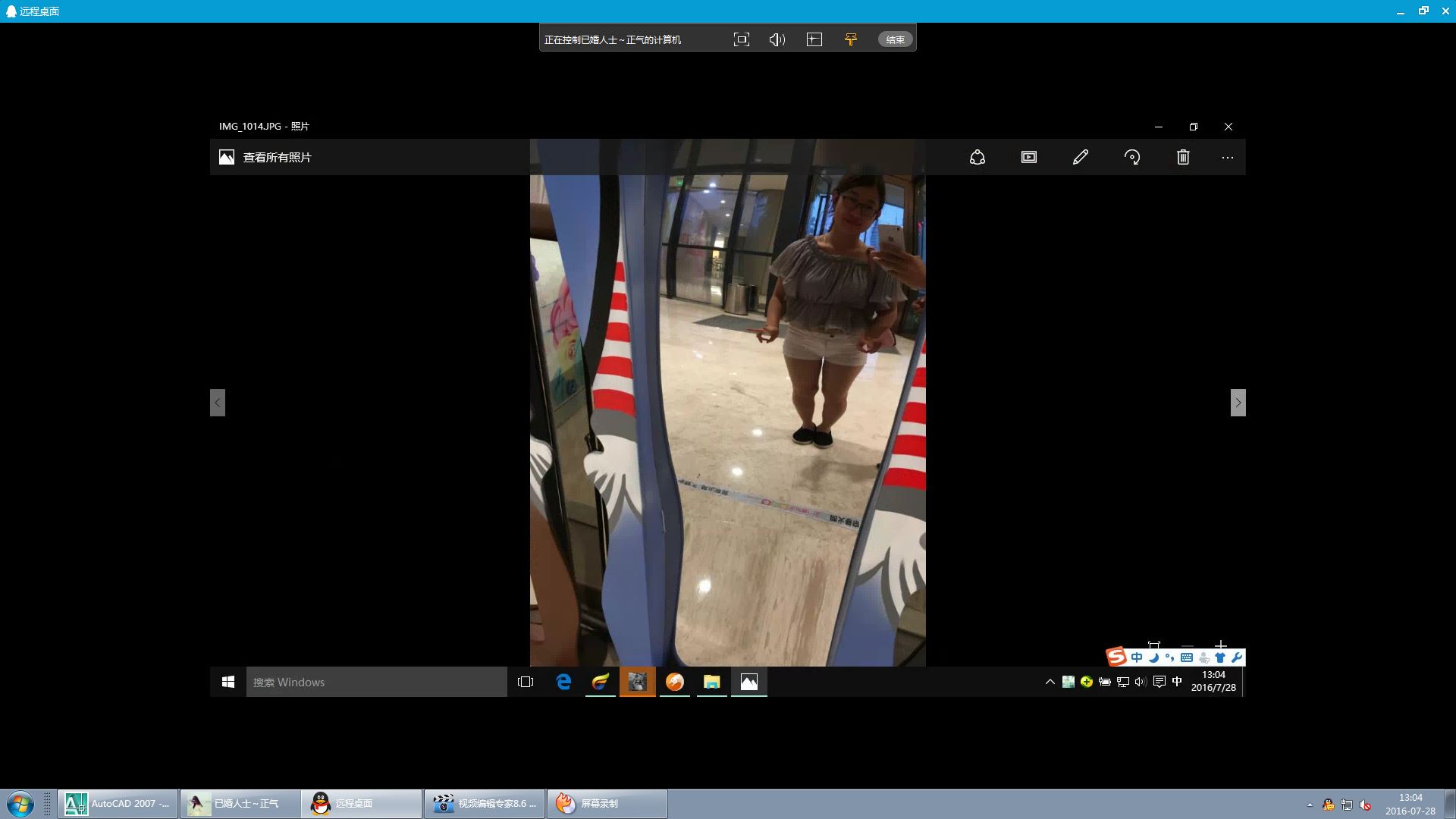Screen dimensions: 1456x819
Task: Open the three-dot more options menu
Action: pyautogui.click(x=1228, y=158)
